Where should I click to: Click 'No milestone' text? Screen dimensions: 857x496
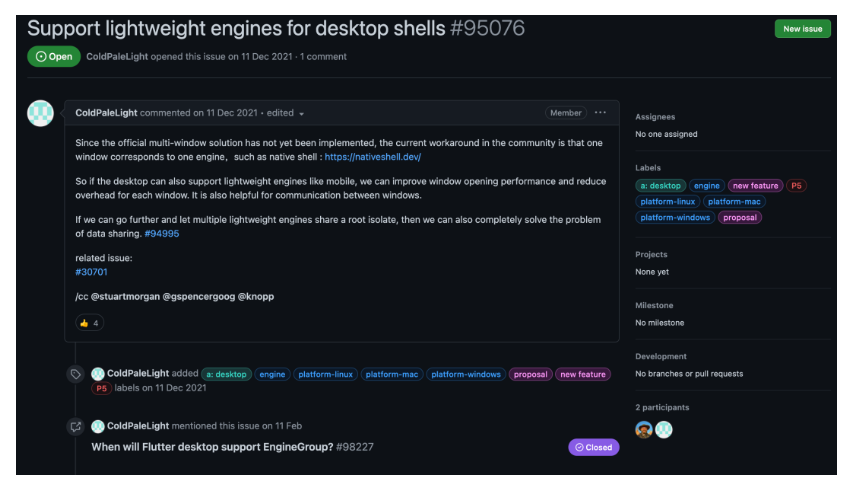pyautogui.click(x=660, y=323)
